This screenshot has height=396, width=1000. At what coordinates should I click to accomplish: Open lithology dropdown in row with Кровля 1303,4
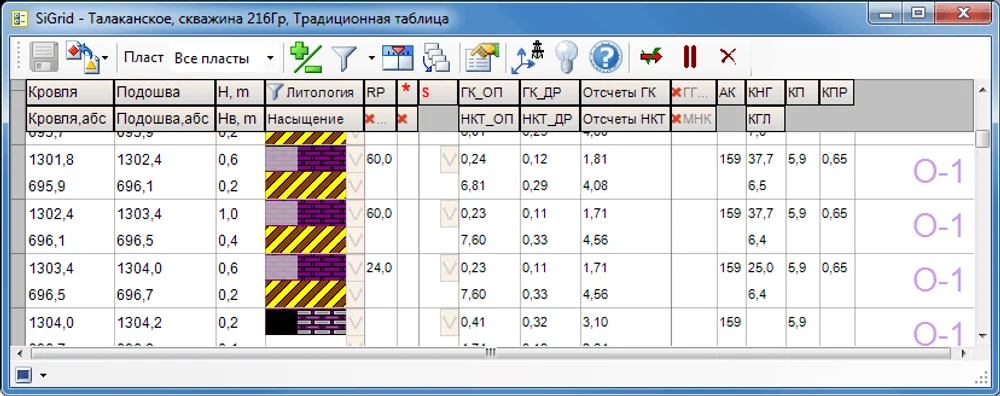pyautogui.click(x=355, y=267)
